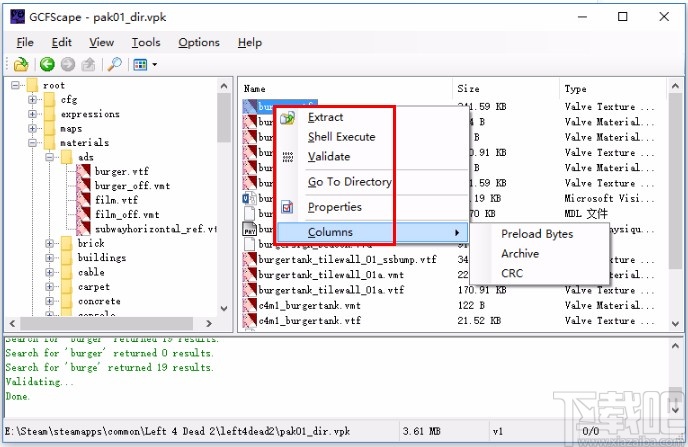Screen dimensions: 688x447
Task: Open the Edit menu
Action: [61, 43]
